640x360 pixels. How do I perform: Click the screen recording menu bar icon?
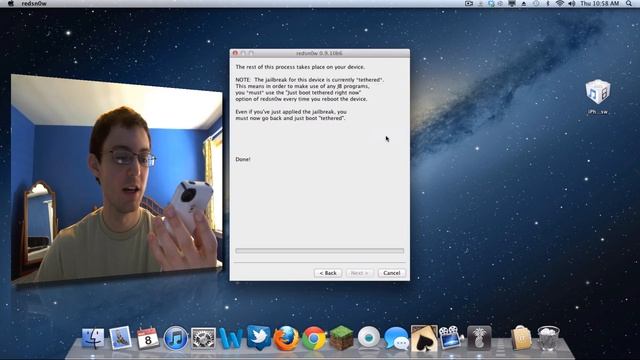coord(469,3)
